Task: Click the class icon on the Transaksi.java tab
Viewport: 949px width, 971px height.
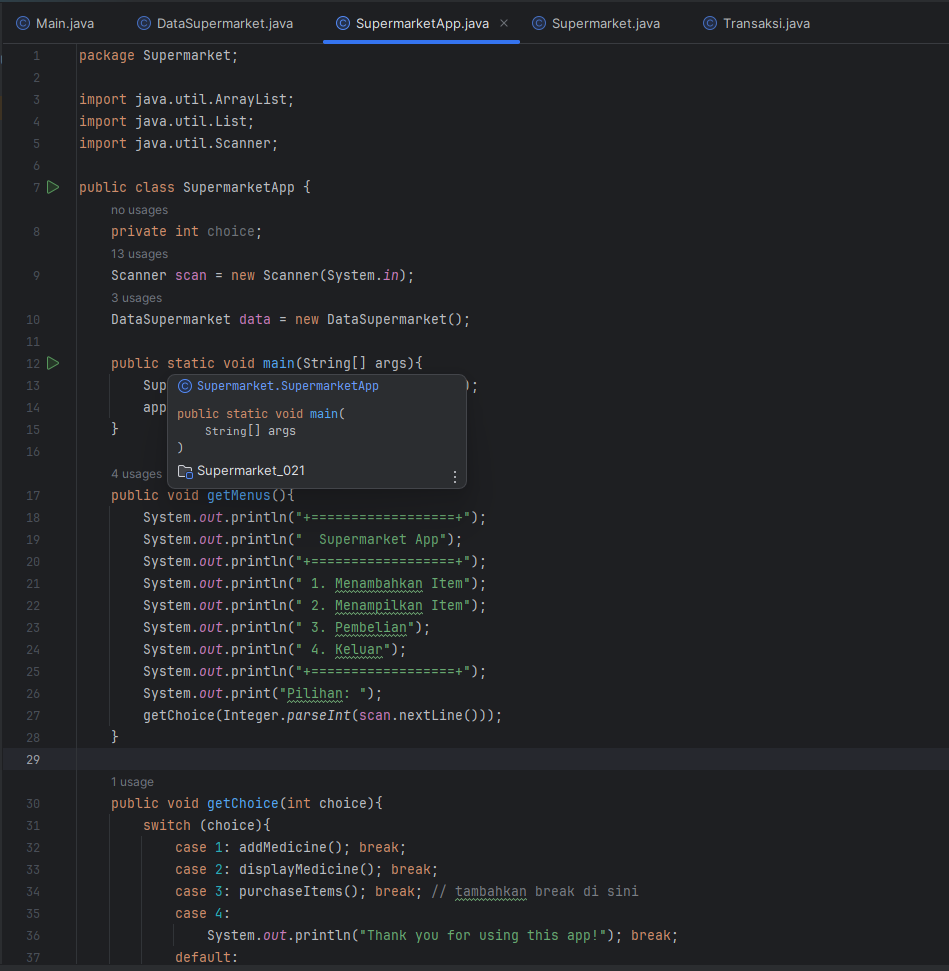Action: tap(709, 21)
